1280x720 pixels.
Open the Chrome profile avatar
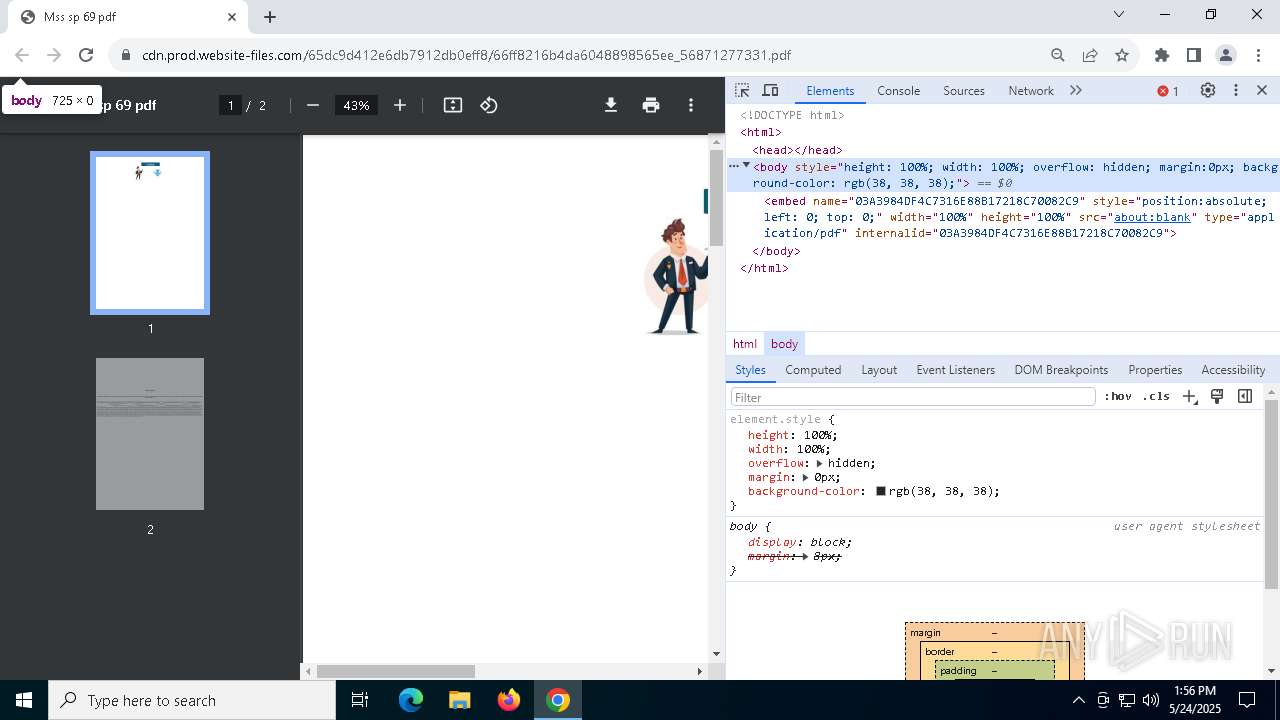click(1226, 55)
